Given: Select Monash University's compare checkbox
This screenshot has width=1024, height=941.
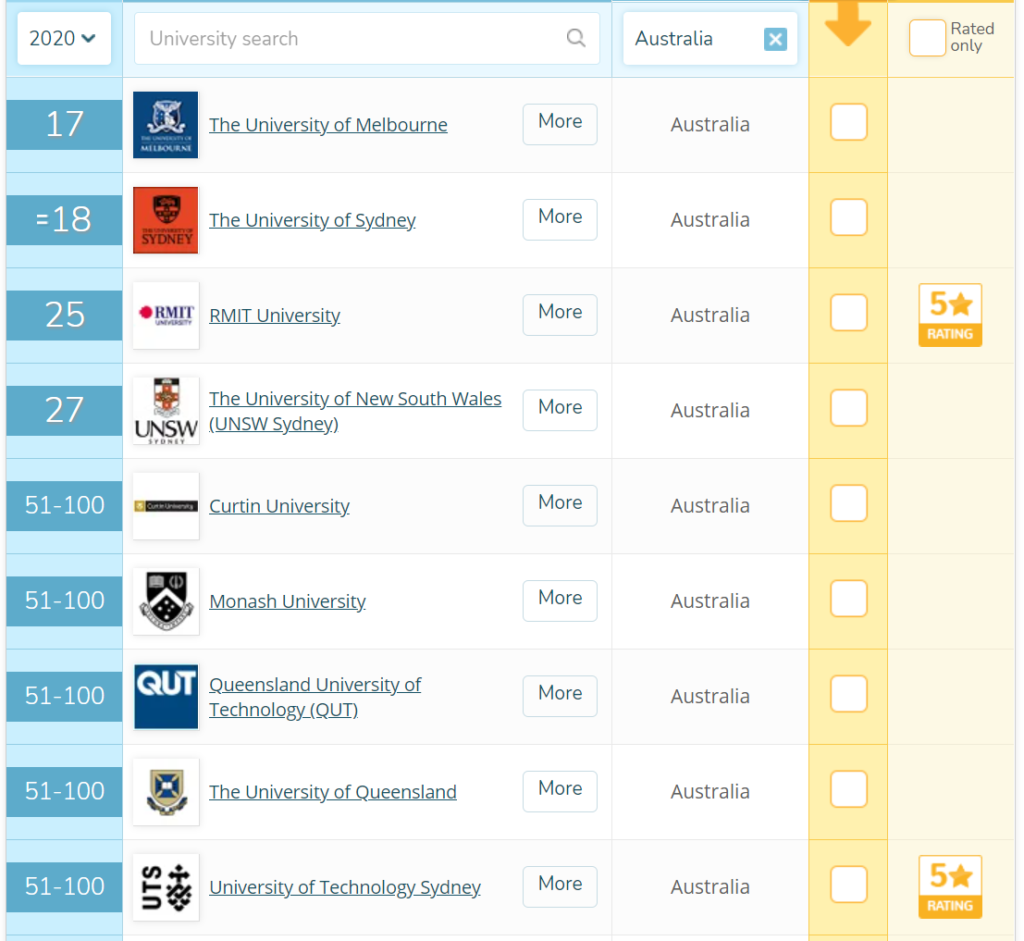Looking at the screenshot, I should 848,600.
